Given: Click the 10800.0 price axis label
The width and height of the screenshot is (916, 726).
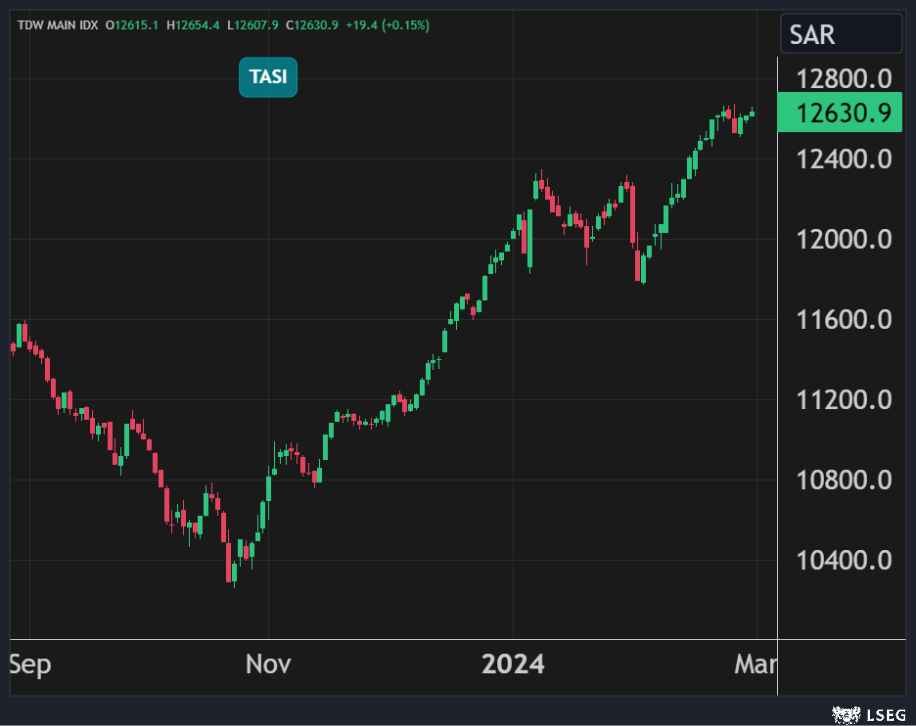Looking at the screenshot, I should (x=845, y=480).
